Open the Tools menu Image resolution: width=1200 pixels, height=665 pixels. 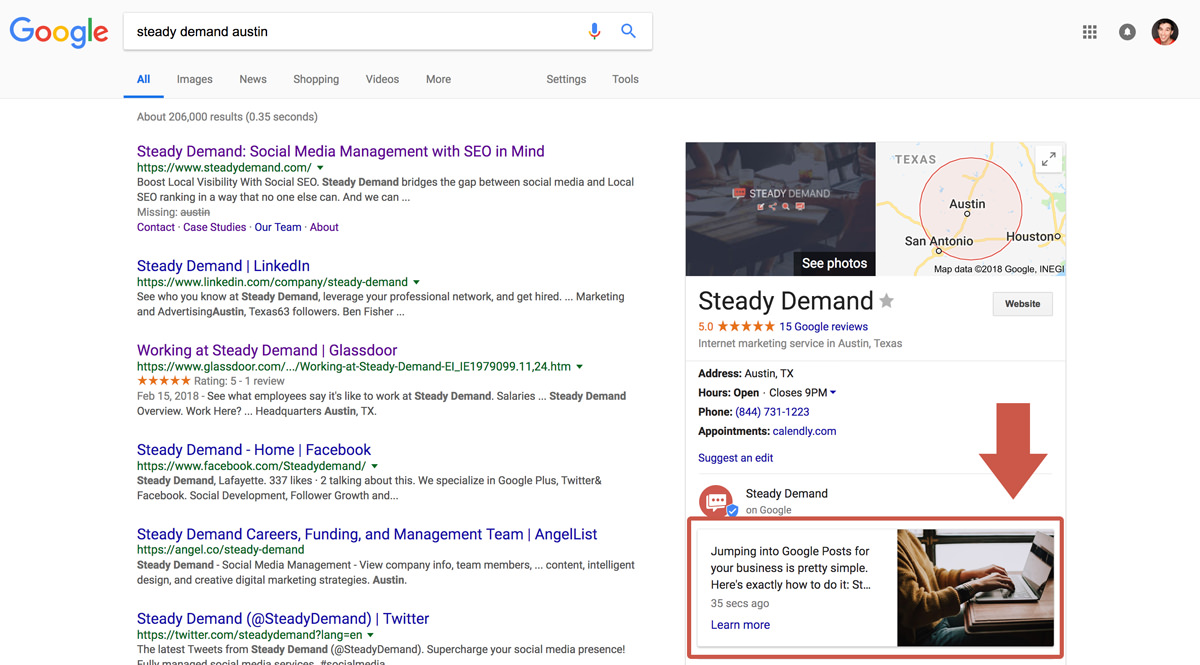pyautogui.click(x=625, y=79)
